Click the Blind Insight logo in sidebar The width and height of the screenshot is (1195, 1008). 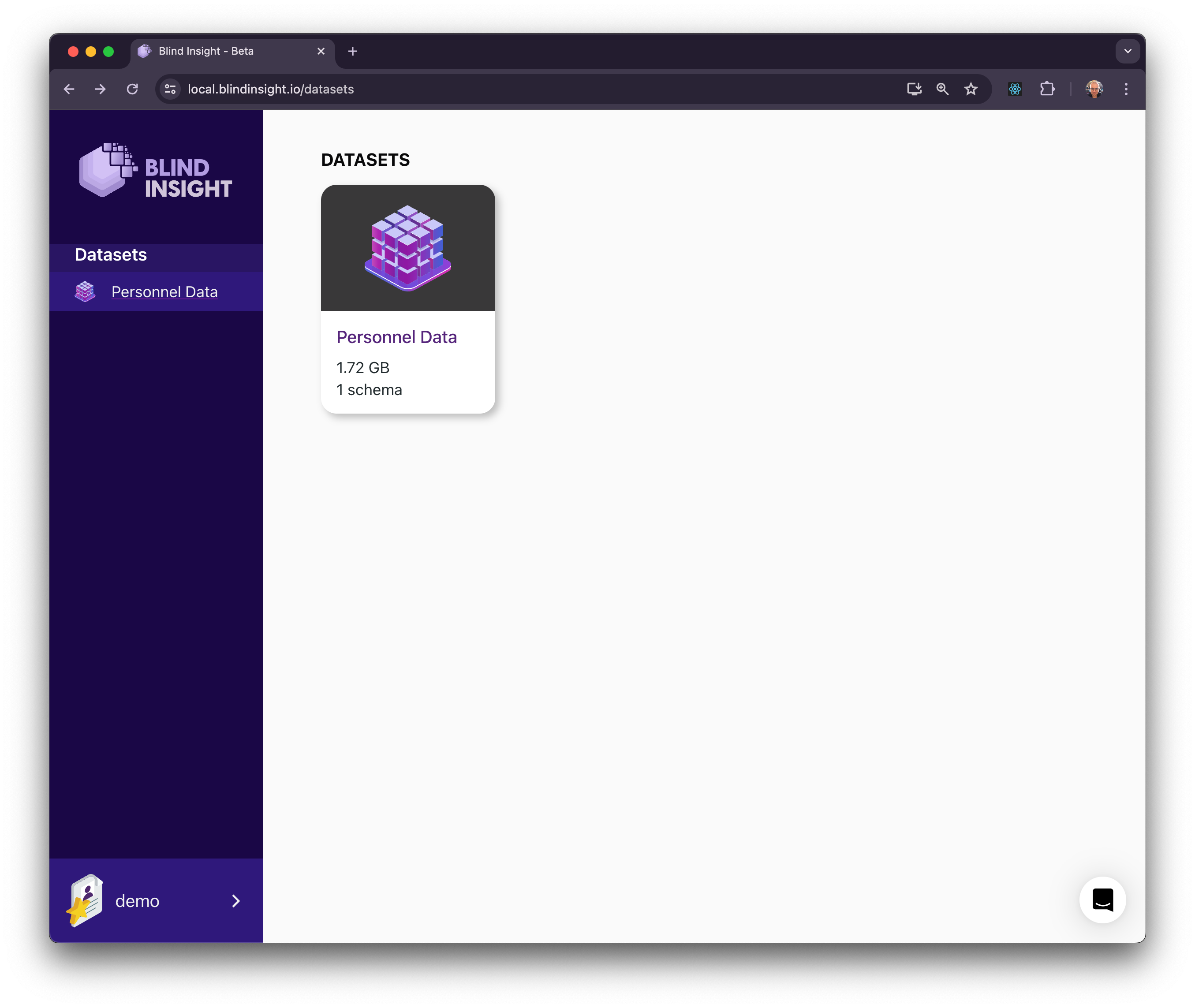tap(156, 170)
